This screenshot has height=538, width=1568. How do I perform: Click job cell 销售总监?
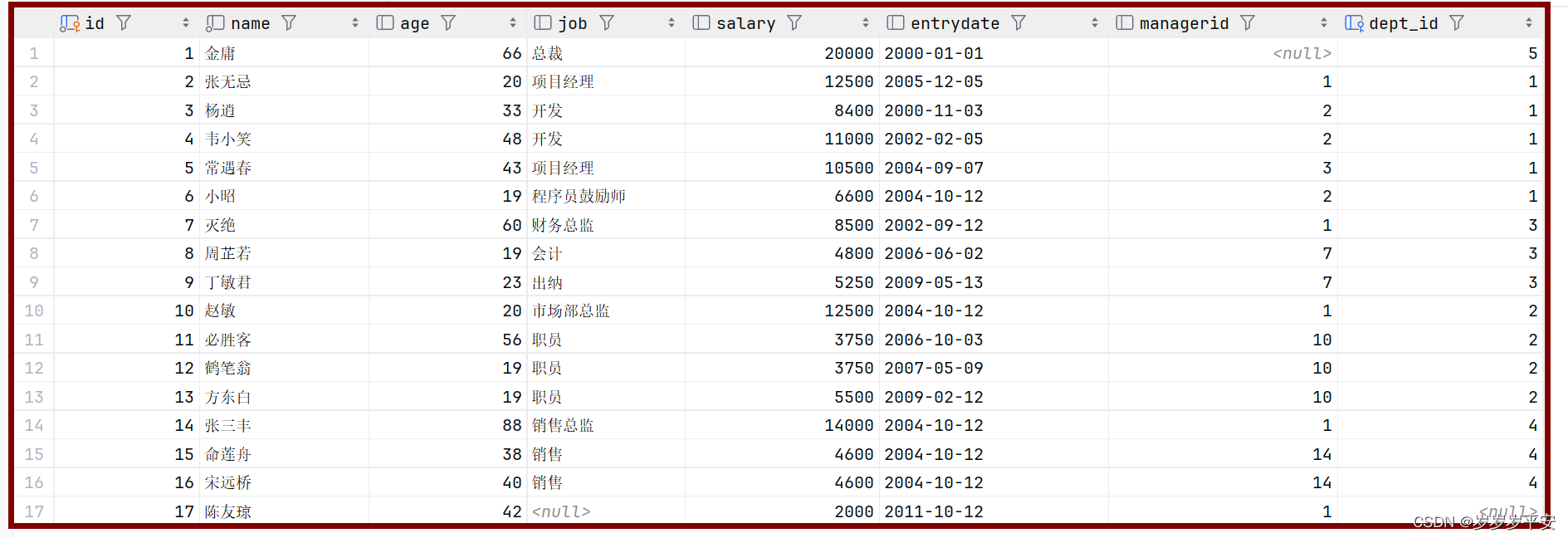564,425
